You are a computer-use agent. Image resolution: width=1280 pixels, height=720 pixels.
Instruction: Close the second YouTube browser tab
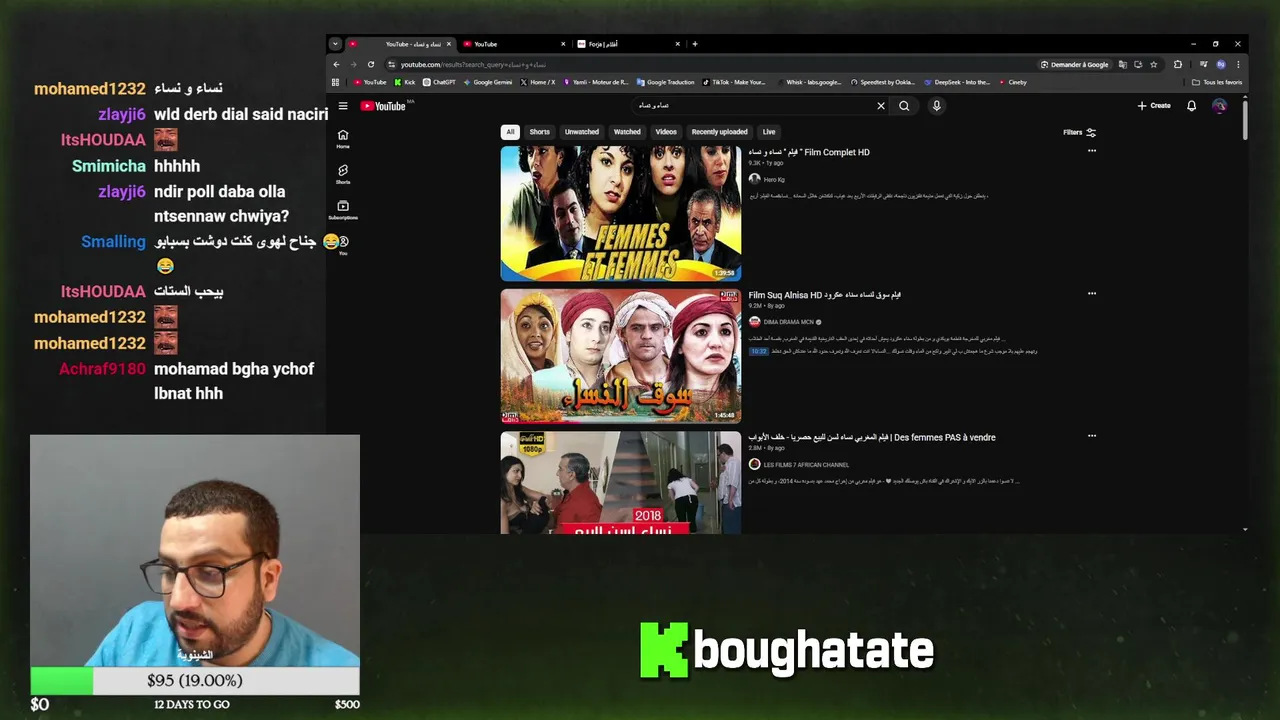563,44
